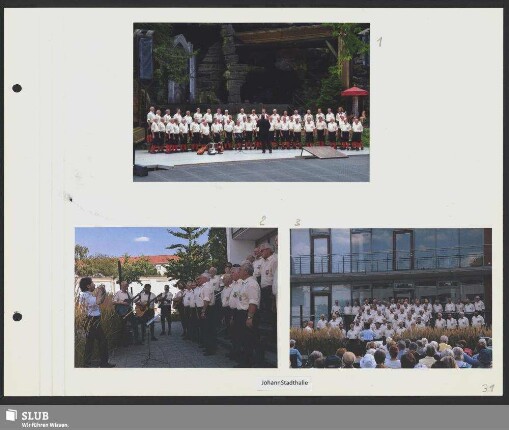Click the 'Wir führen Wissen.' tagline

(x=45, y=425)
